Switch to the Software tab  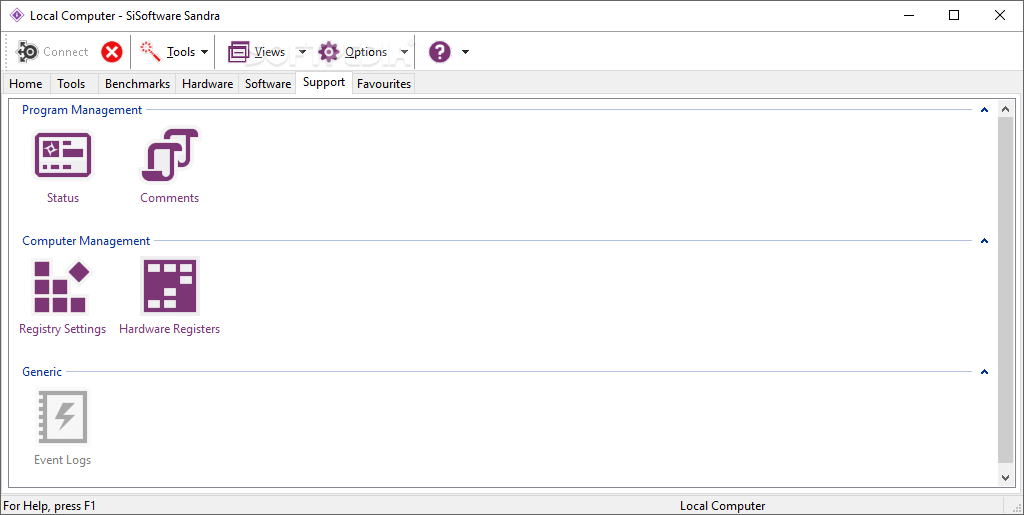[x=268, y=84]
